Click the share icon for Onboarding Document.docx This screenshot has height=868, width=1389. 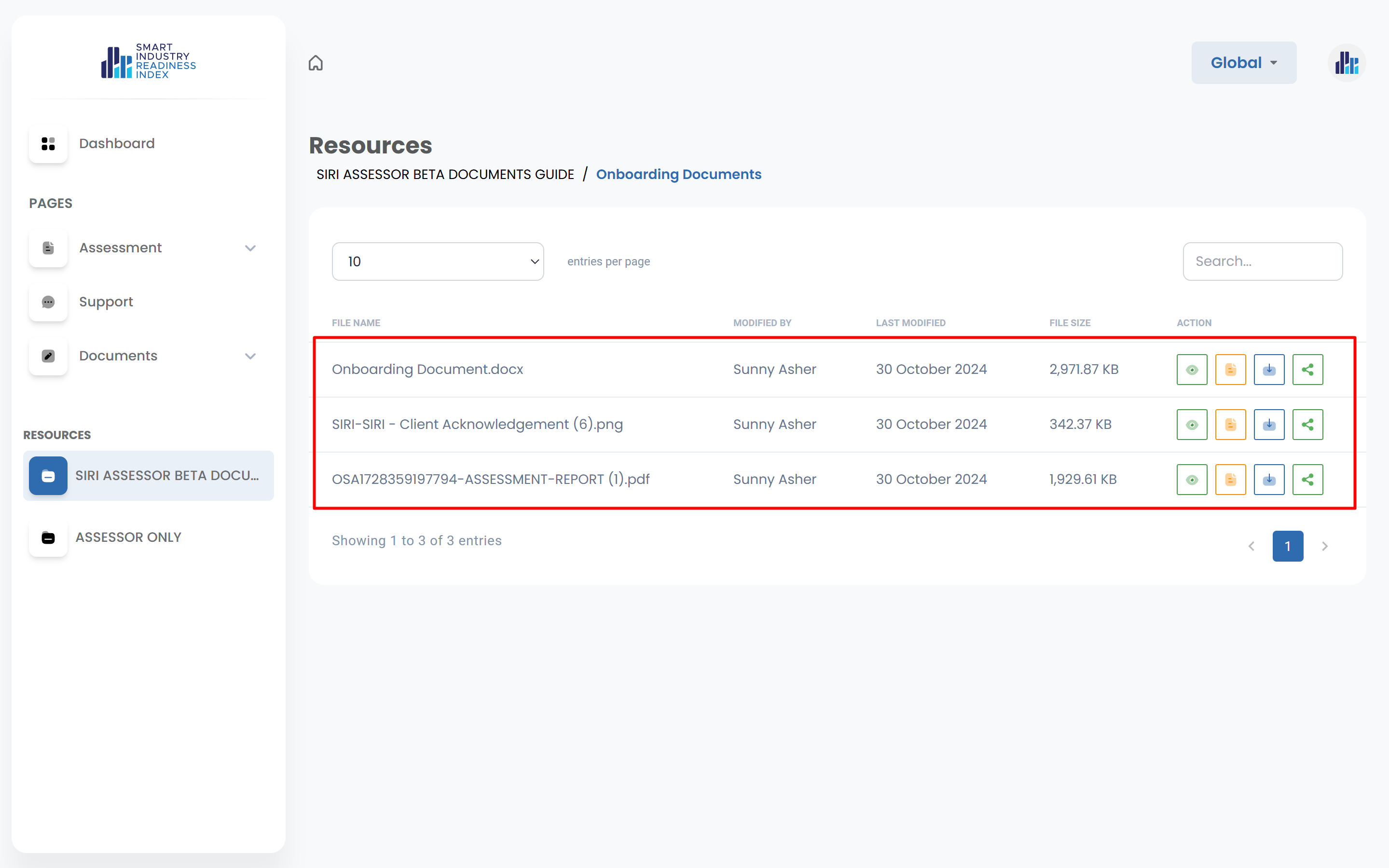[1307, 369]
